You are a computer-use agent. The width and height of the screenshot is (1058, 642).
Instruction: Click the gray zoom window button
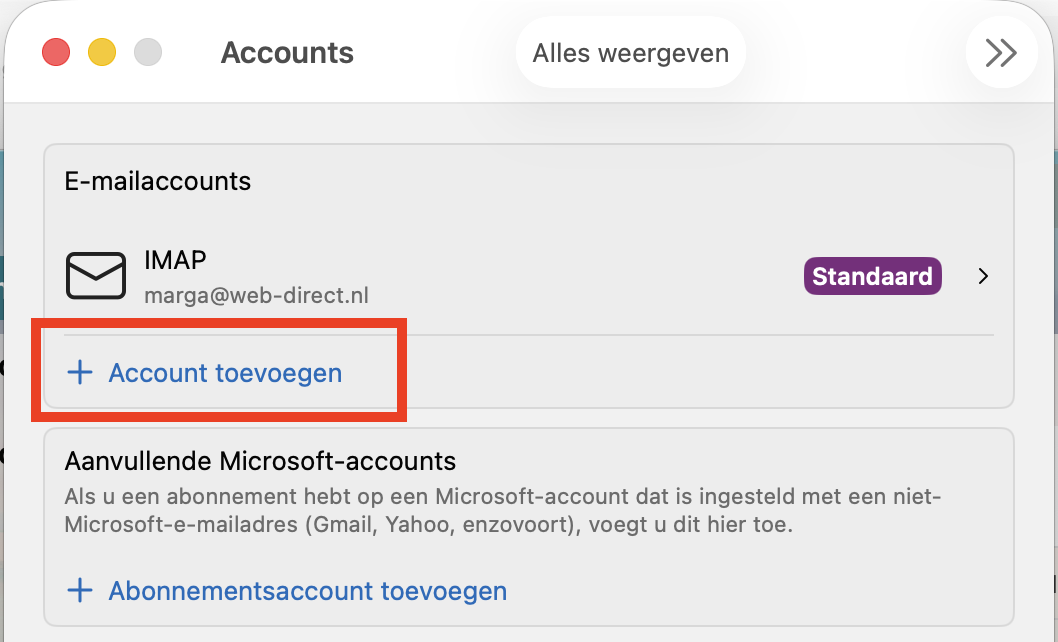(148, 52)
